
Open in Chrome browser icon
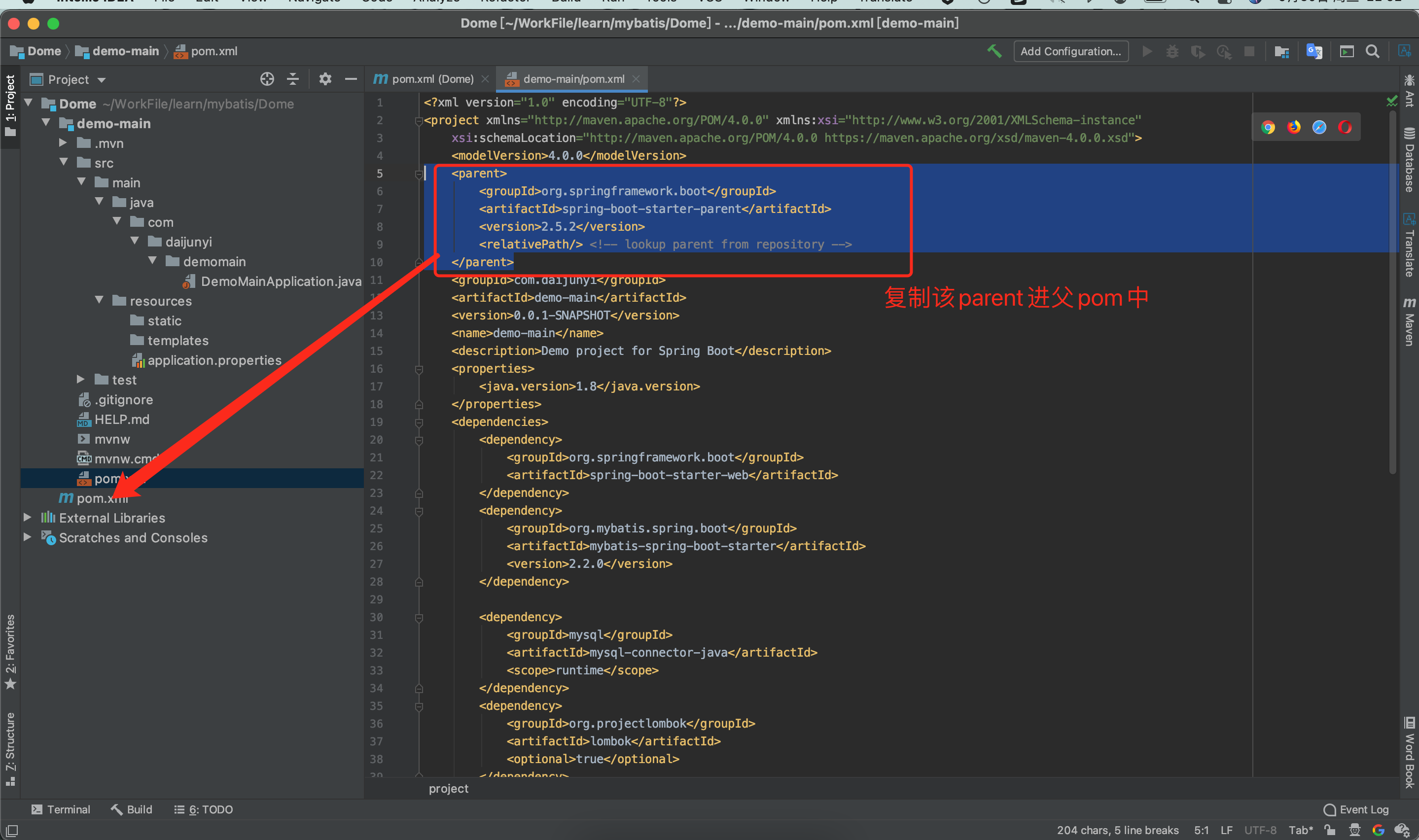[1268, 127]
